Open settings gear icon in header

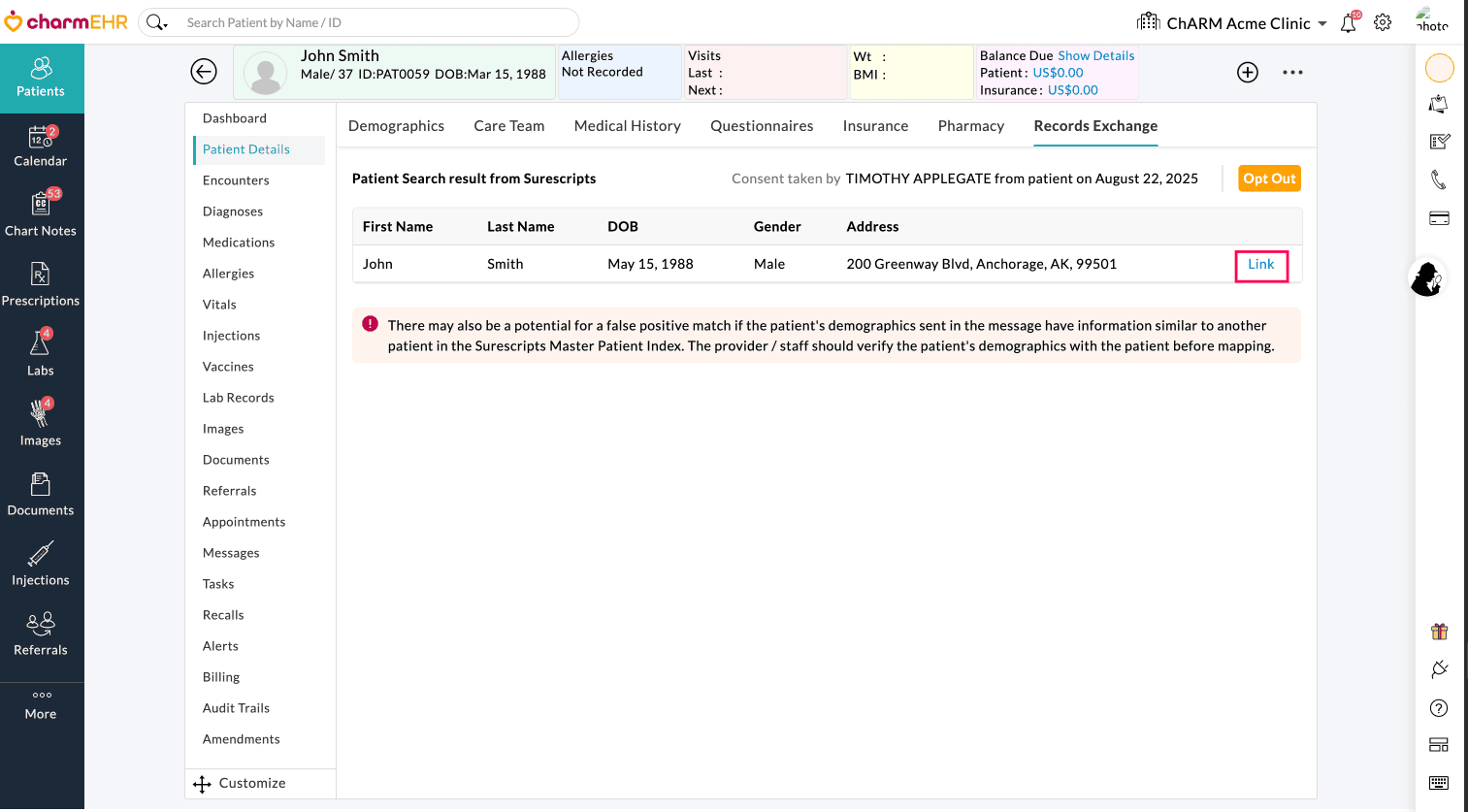(x=1383, y=22)
